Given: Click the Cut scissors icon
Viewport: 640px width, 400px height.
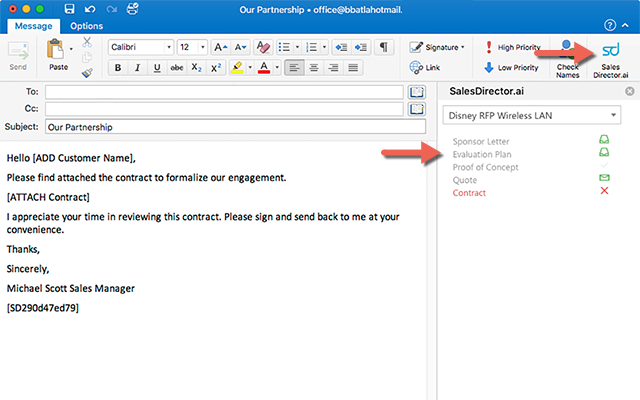Looking at the screenshot, I should point(87,42).
